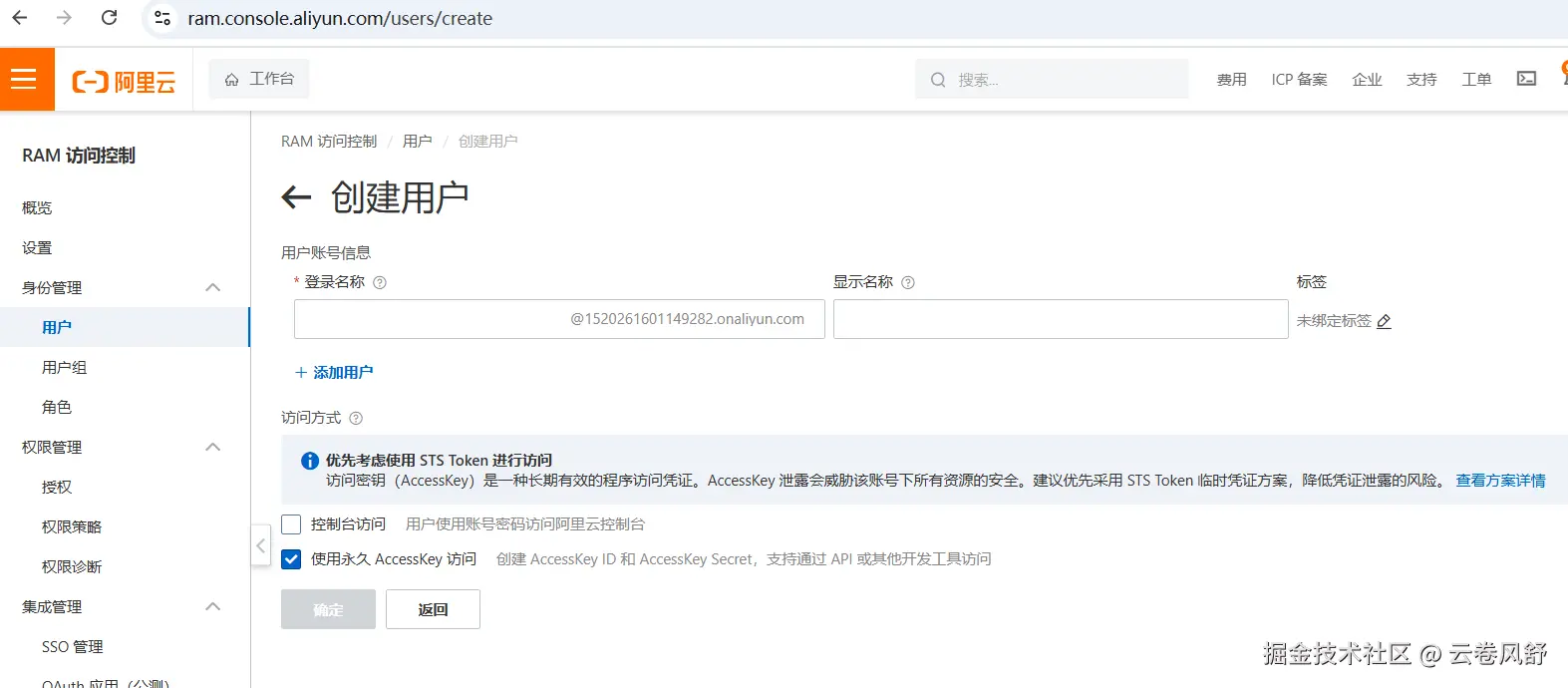Open 企业 in the top navigation
1568x688 pixels.
[1367, 80]
